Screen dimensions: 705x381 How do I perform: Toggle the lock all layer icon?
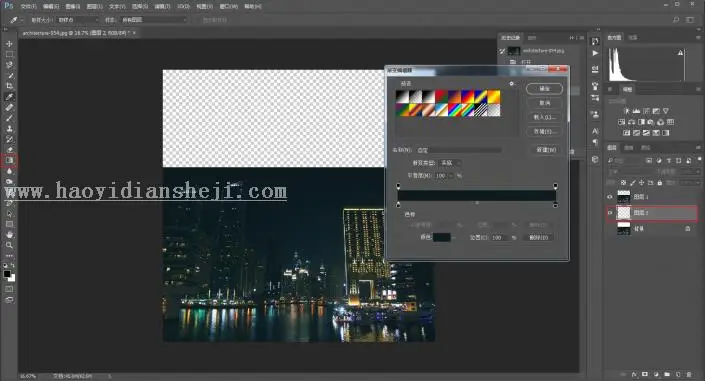click(660, 183)
